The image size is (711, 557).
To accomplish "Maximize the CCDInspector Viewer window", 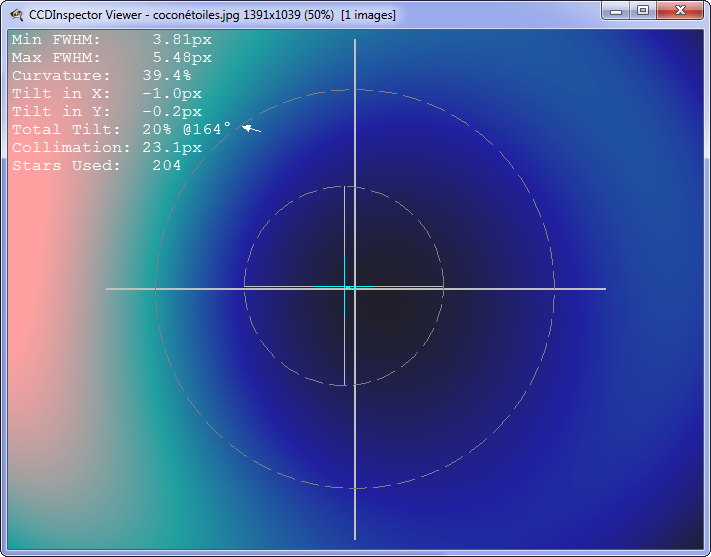I will (x=643, y=11).
